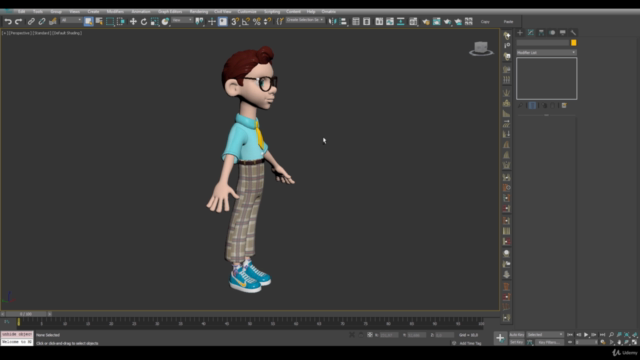Open Select by Name dialog icon
Screen dimensions: 640x360
pyautogui.click(x=99, y=22)
